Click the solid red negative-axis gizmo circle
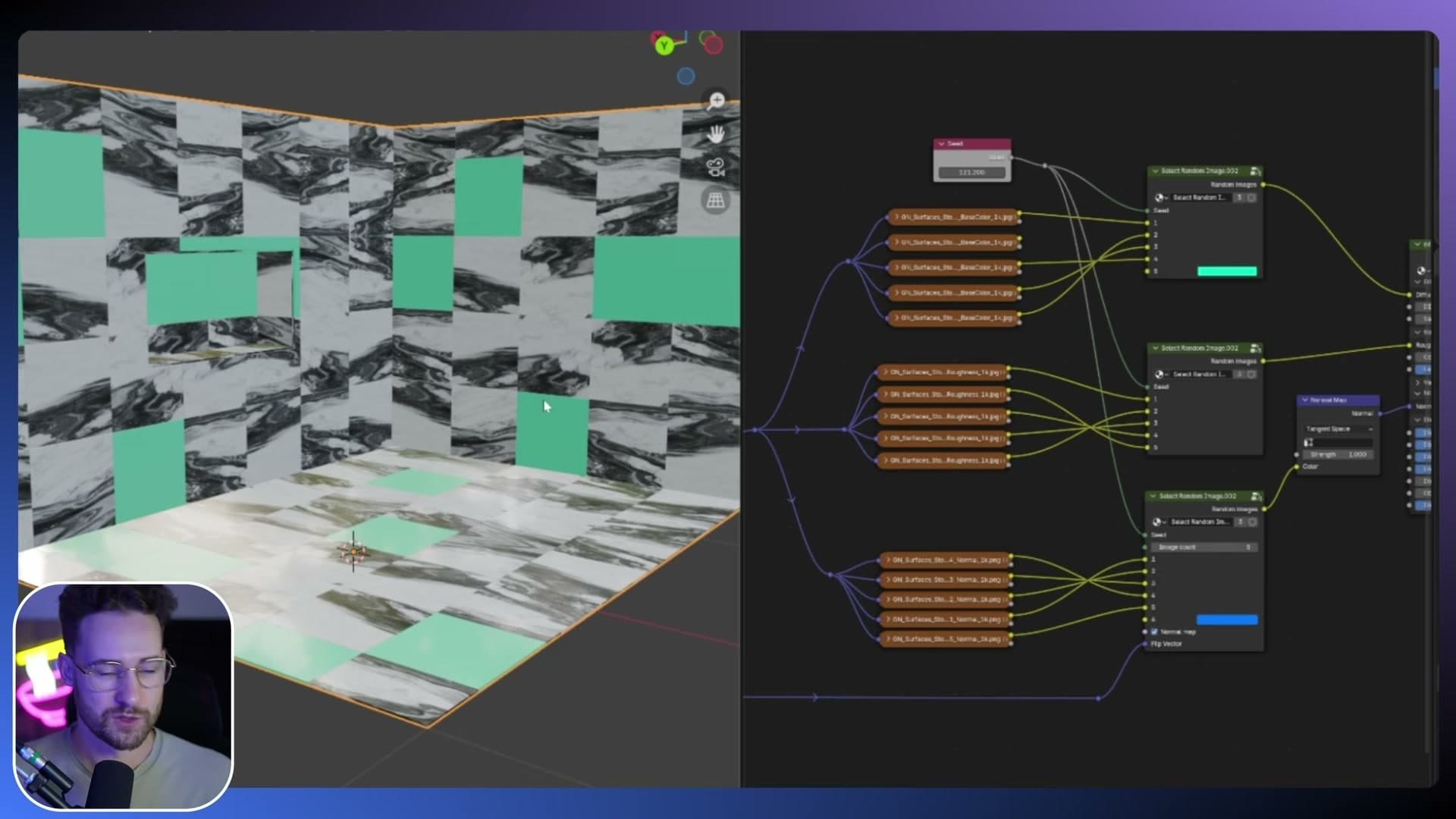The width and height of the screenshot is (1456, 819). 714,46
